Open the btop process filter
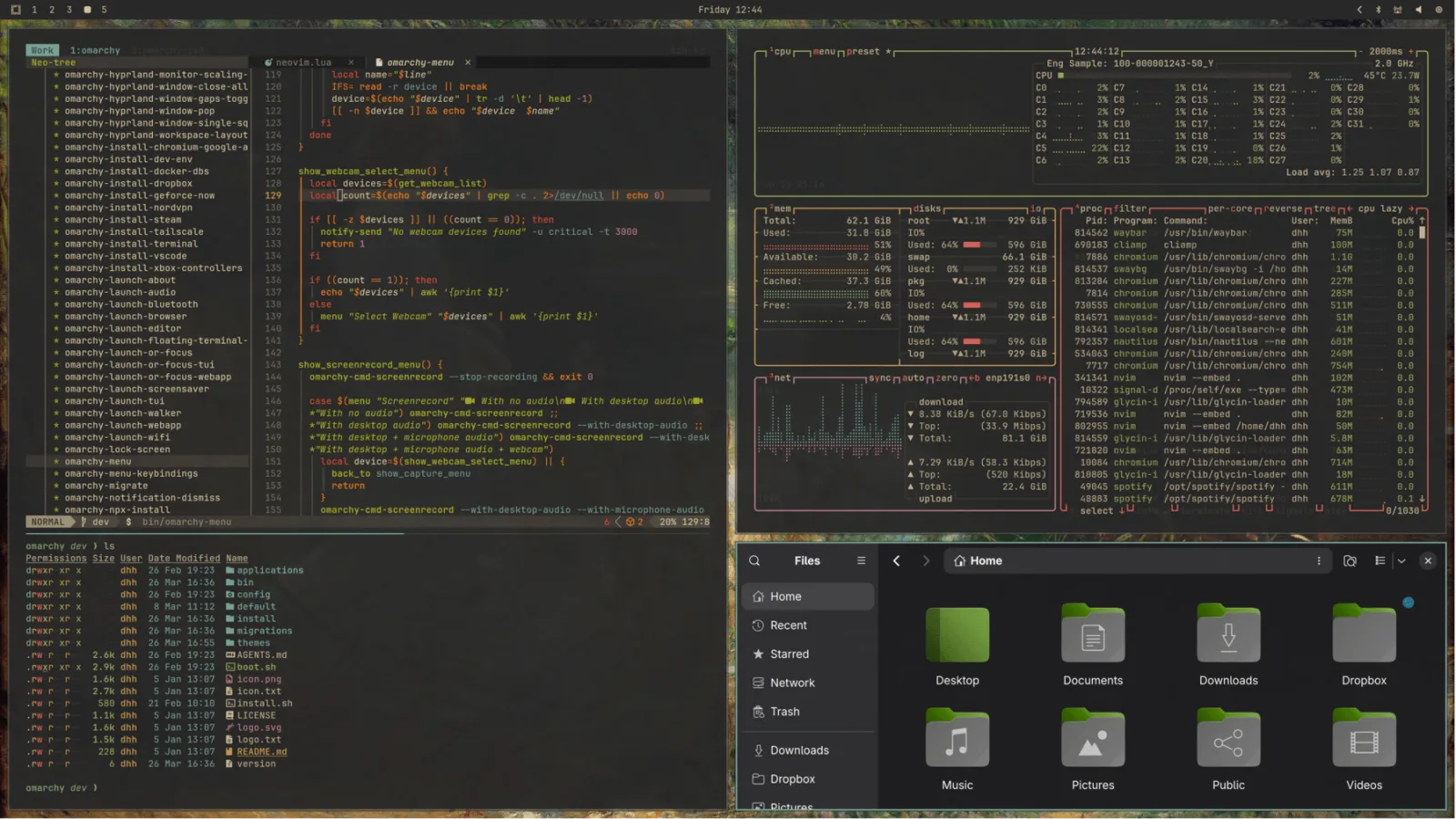1456x819 pixels. tap(1129, 208)
